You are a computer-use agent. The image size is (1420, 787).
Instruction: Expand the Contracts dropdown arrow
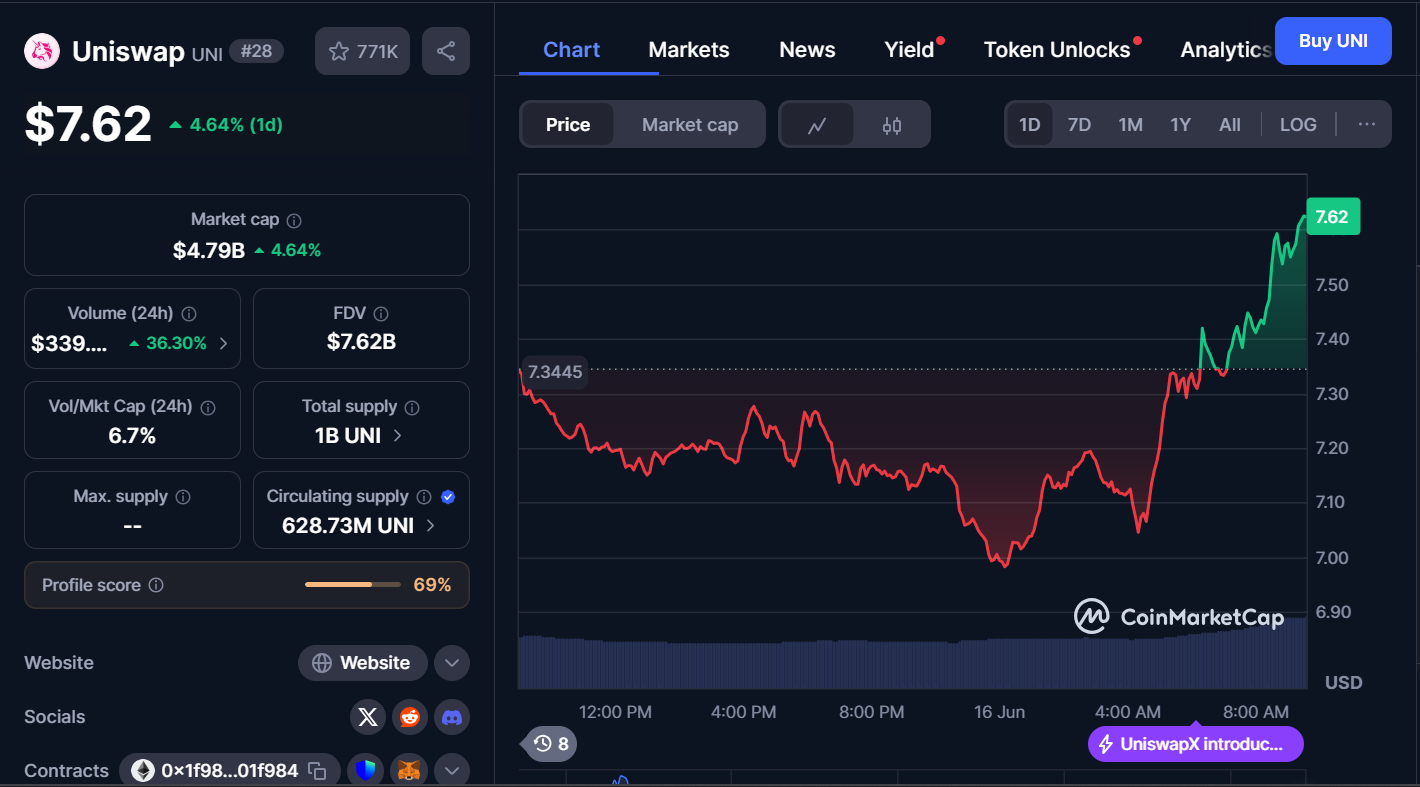(x=452, y=771)
